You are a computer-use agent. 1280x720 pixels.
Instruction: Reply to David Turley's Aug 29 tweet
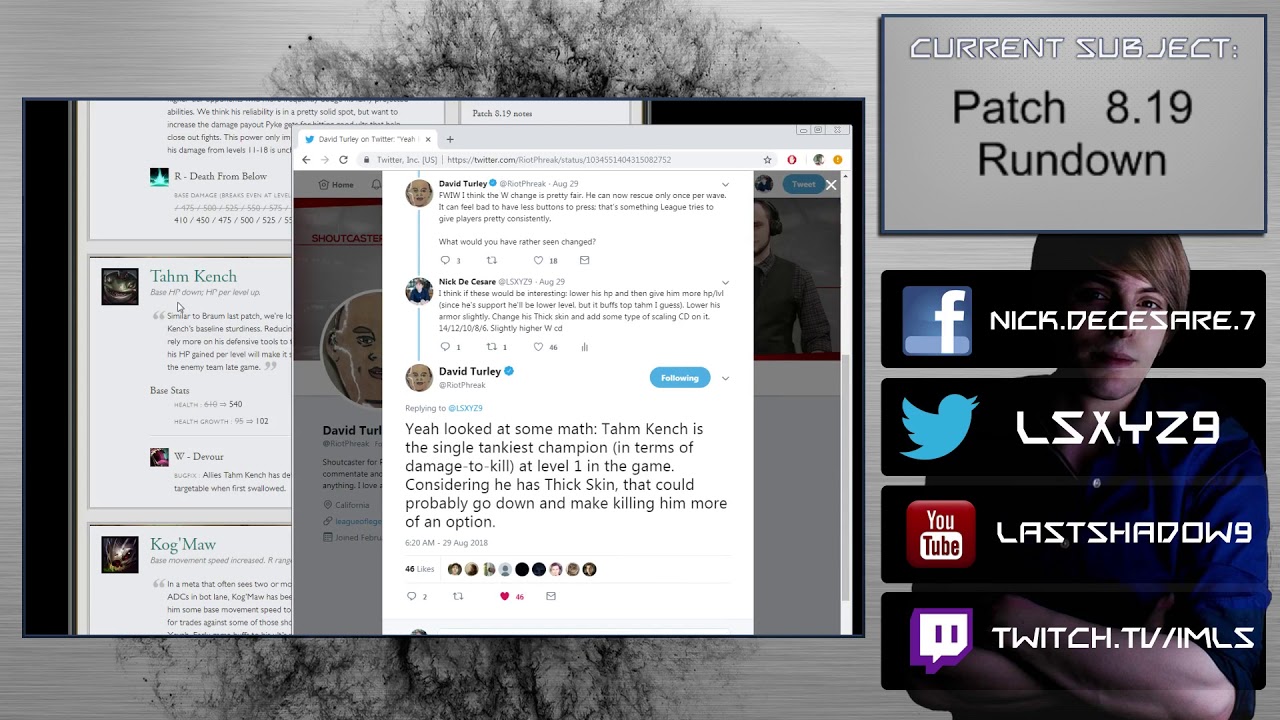445,260
